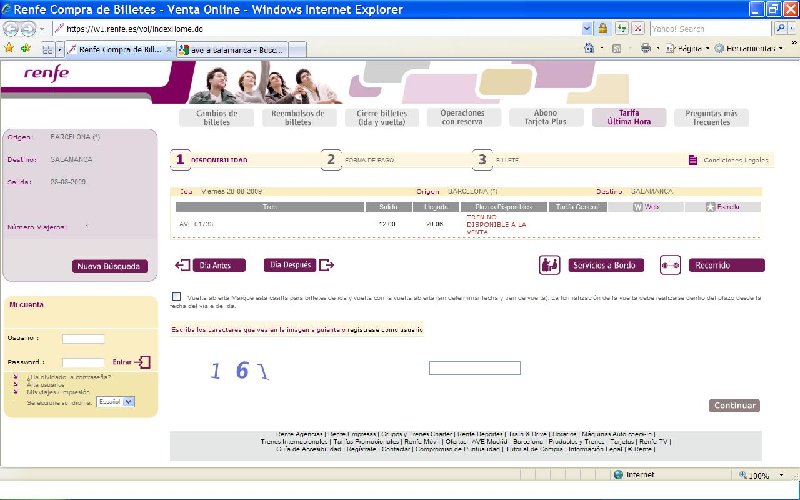Viewport: 800px width, 500px height.
Task: Open Condiciones Legales document link
Action: (x=728, y=160)
